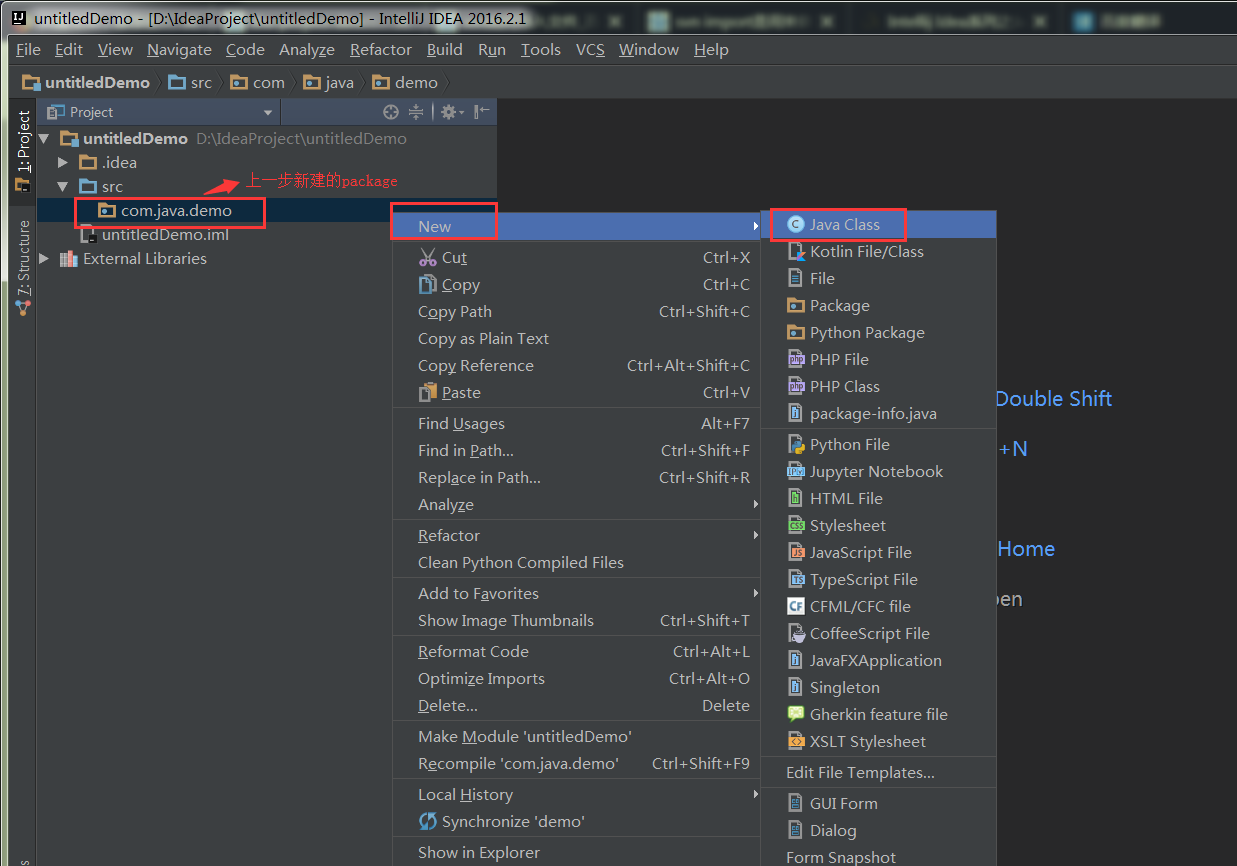
Task: Open the Project view dropdown
Action: tap(267, 113)
